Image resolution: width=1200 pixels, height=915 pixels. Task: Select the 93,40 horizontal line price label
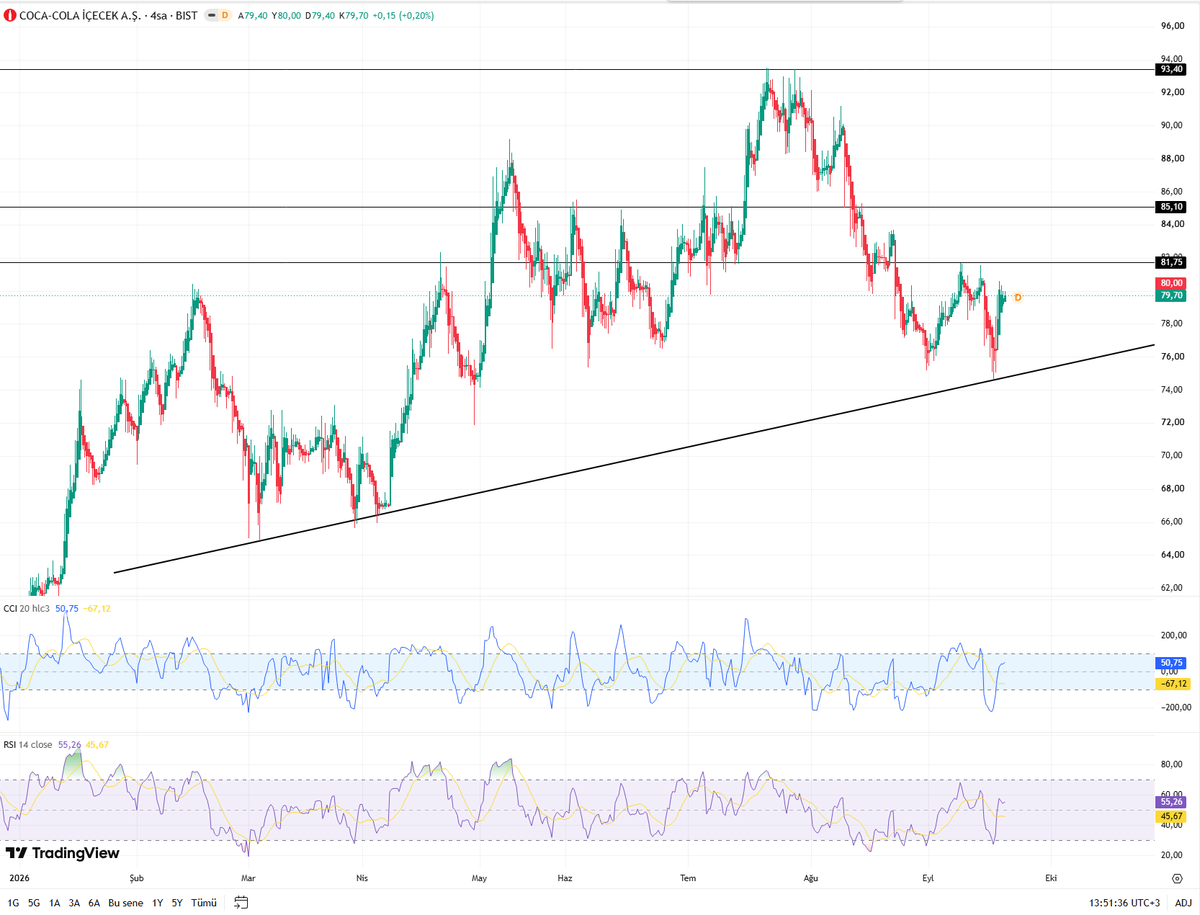(x=1169, y=70)
